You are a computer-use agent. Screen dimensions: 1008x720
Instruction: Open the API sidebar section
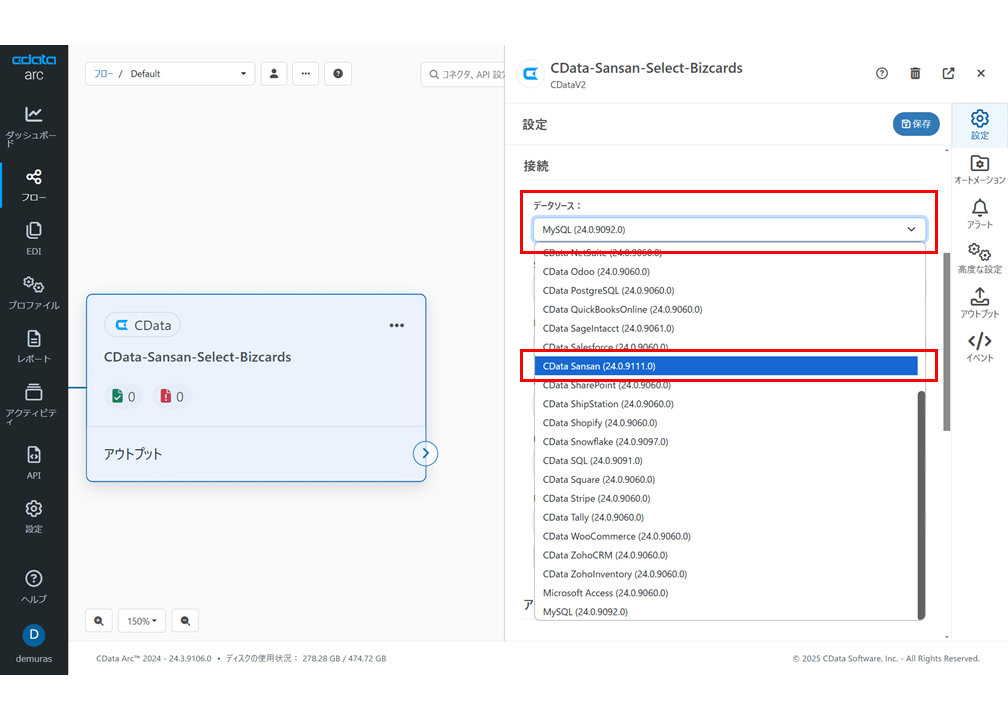33,463
